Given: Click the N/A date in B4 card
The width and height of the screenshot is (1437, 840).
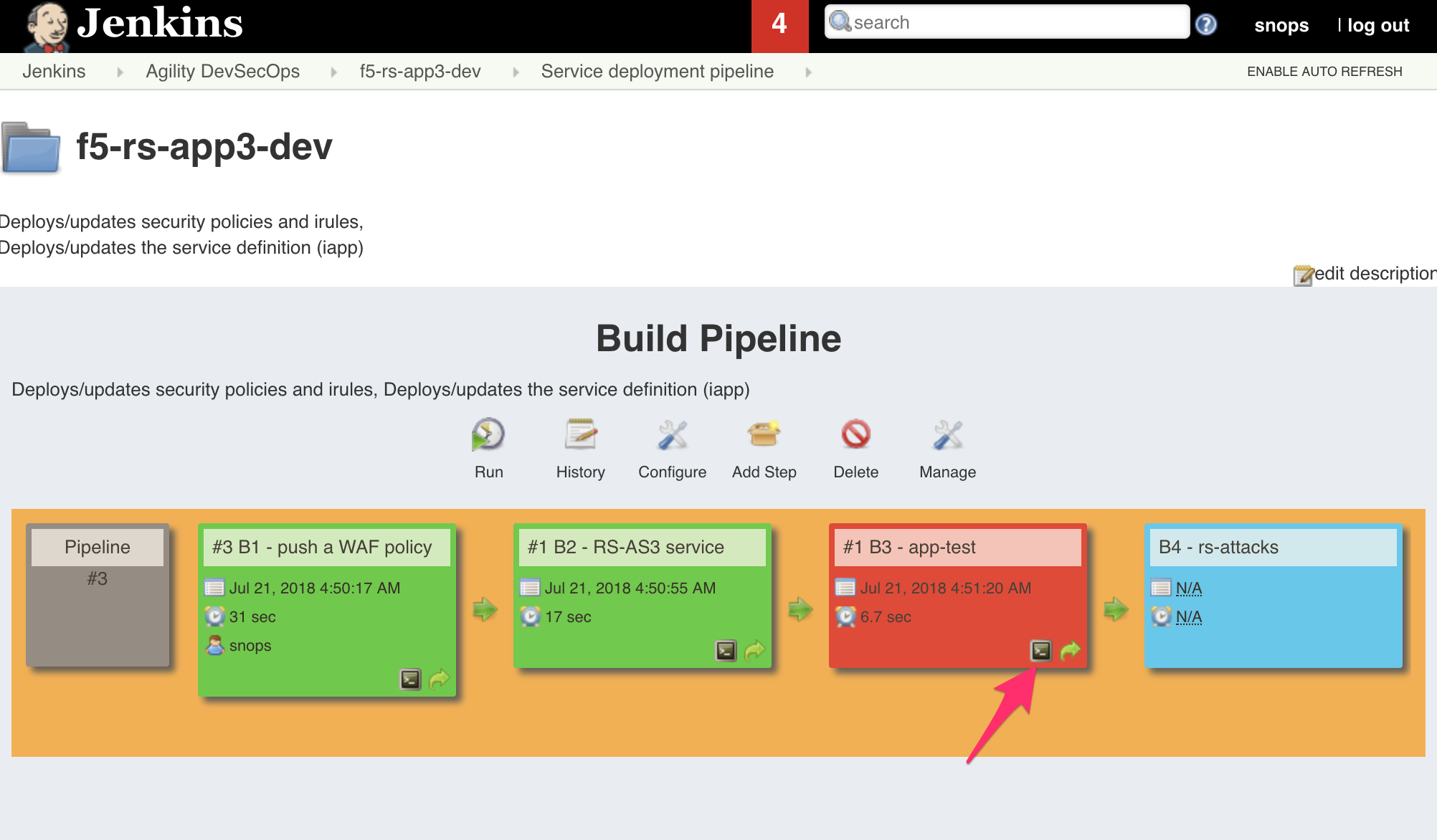Looking at the screenshot, I should point(1189,588).
